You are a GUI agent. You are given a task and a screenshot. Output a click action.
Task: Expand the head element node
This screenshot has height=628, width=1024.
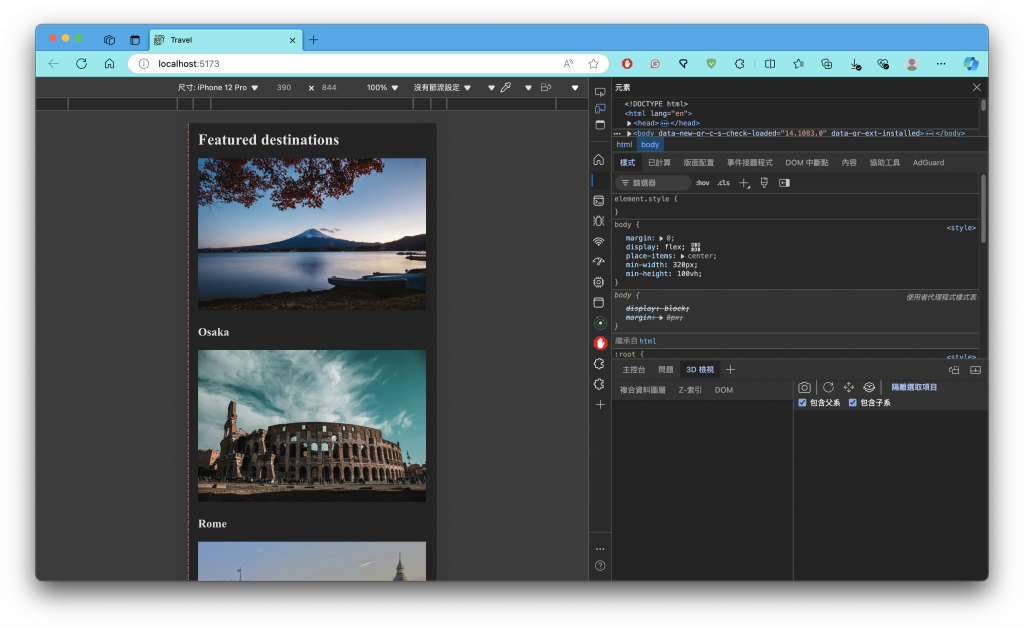pos(630,123)
